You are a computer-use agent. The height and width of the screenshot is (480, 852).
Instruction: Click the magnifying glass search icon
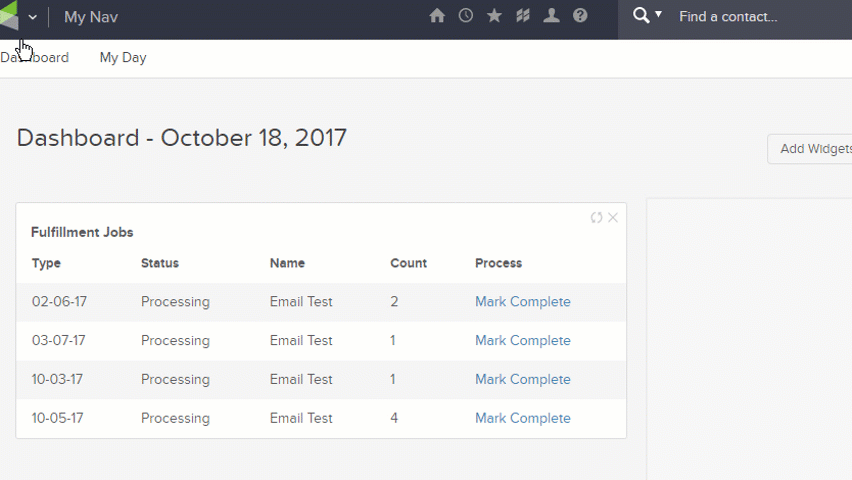click(642, 15)
